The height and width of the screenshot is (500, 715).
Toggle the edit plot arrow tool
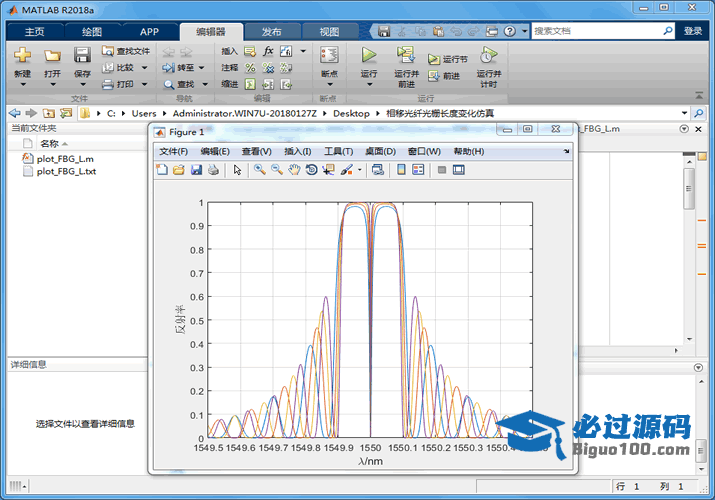click(x=237, y=170)
